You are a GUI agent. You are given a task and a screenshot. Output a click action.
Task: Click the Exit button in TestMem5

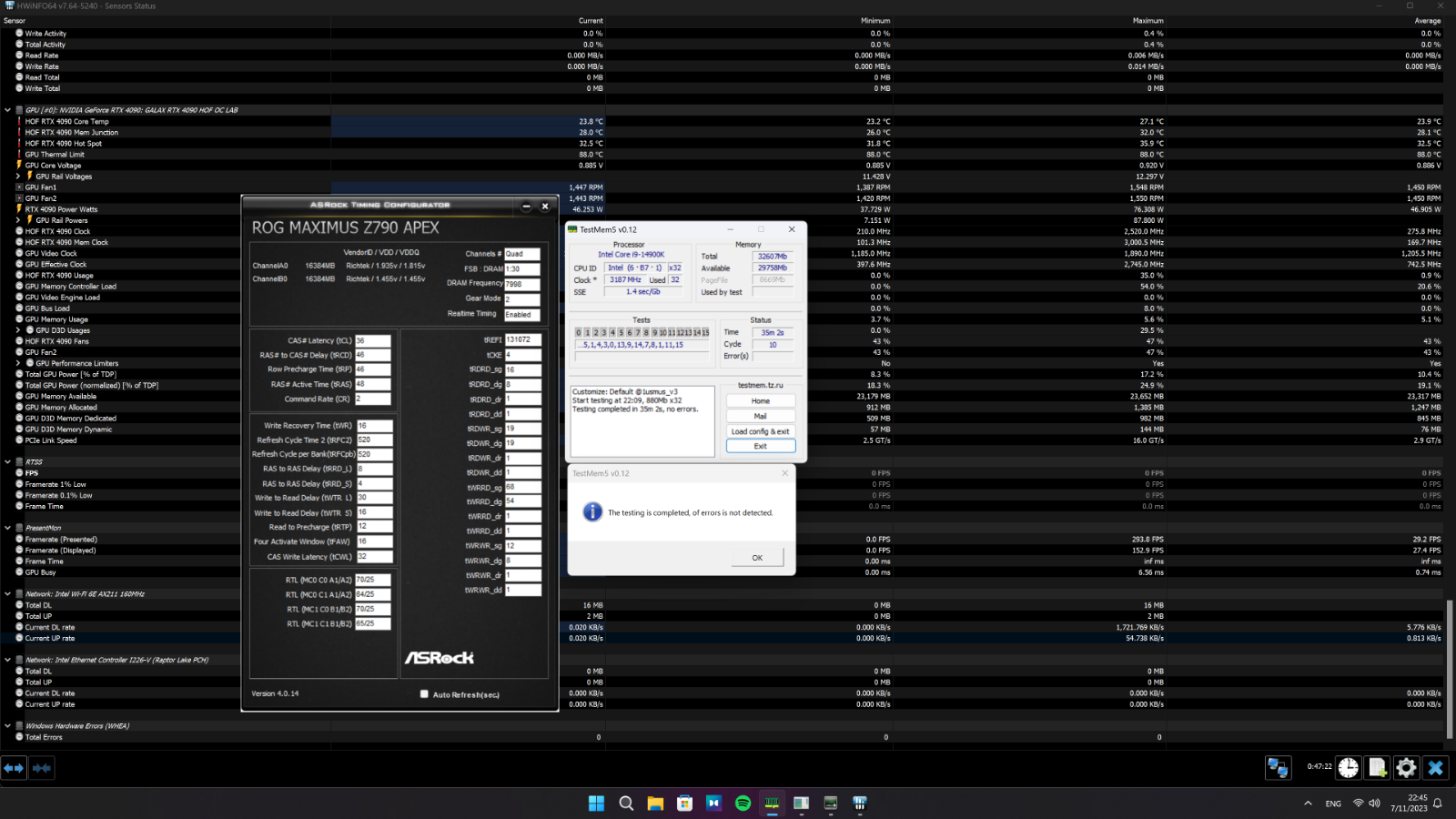tap(760, 446)
